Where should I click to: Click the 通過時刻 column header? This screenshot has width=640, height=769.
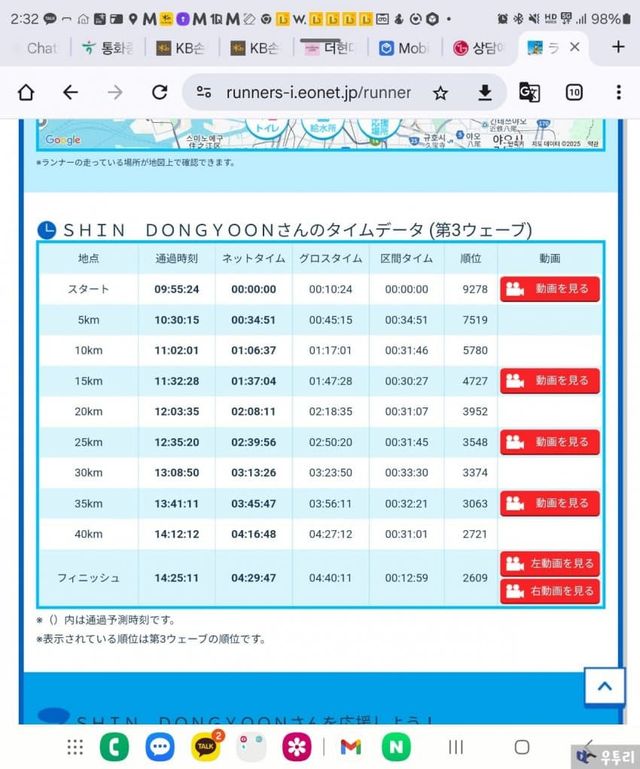click(177, 258)
